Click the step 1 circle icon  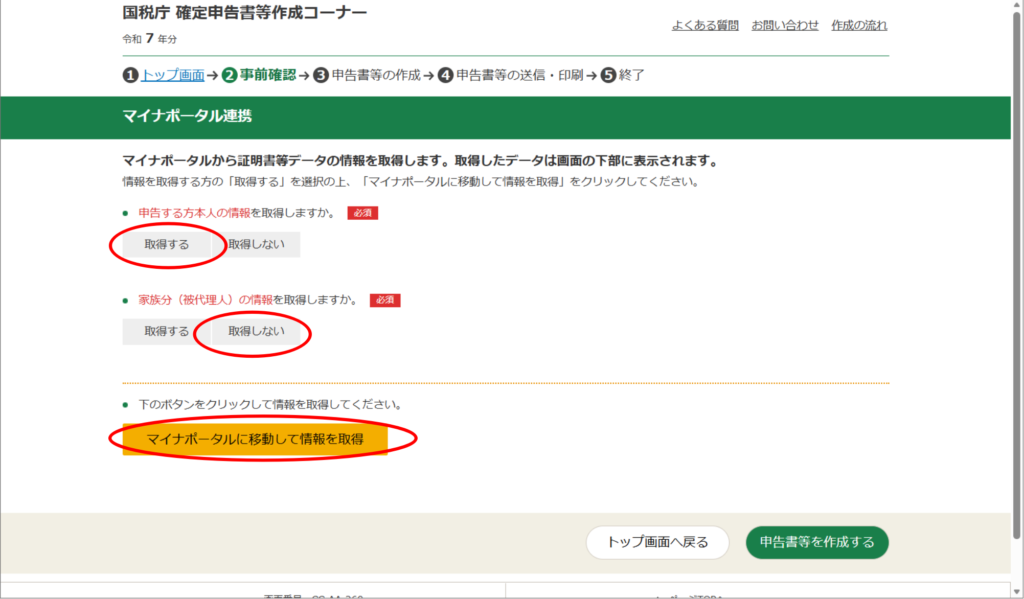(x=130, y=75)
